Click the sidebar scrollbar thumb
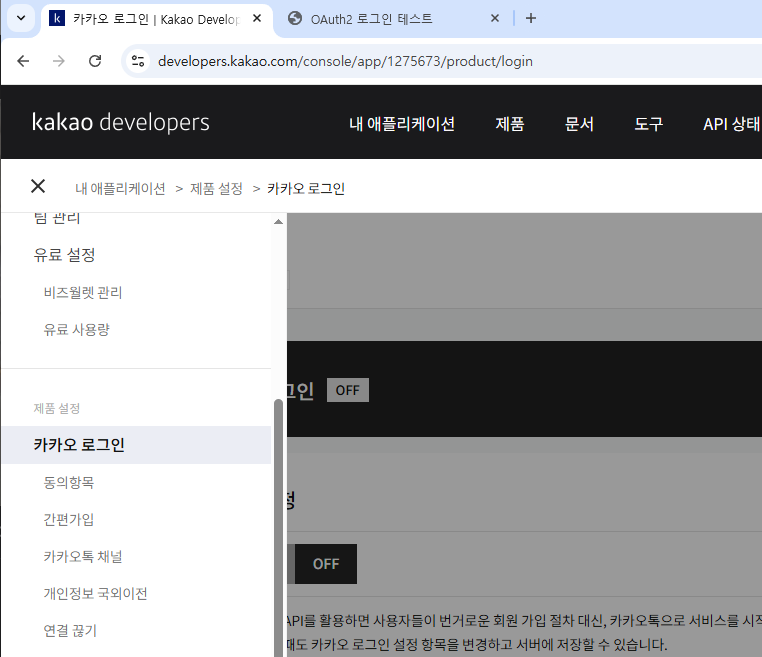Image resolution: width=762 pixels, height=657 pixels. coord(278,527)
